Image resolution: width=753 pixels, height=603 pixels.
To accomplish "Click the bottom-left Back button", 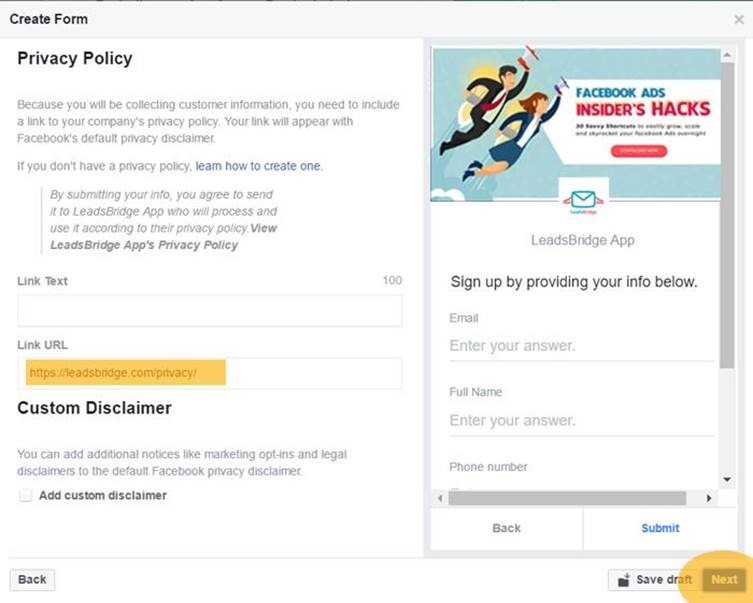I will pos(32,579).
